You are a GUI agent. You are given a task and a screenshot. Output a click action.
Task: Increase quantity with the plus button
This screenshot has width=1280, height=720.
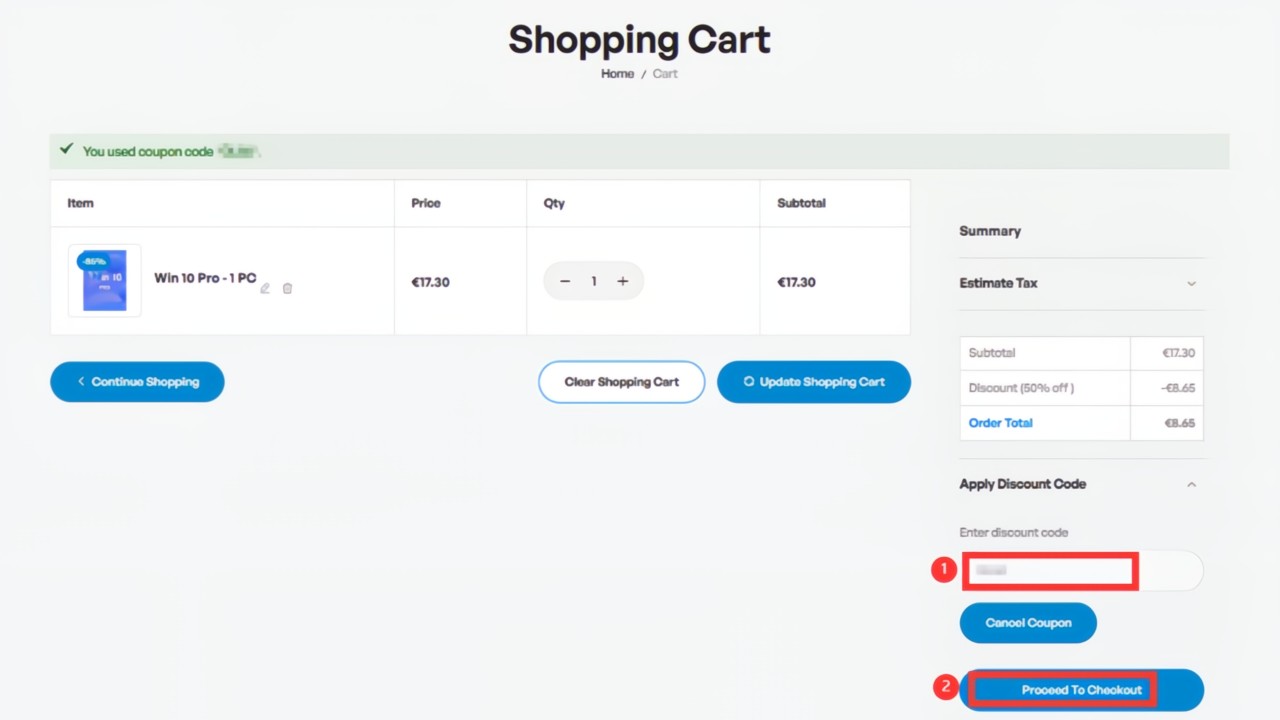(622, 281)
